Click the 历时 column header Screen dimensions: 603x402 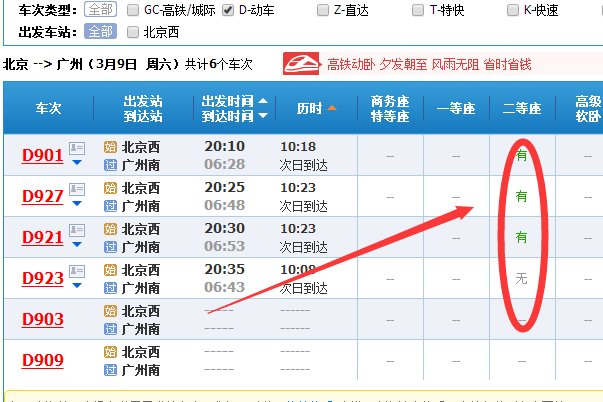pos(309,108)
